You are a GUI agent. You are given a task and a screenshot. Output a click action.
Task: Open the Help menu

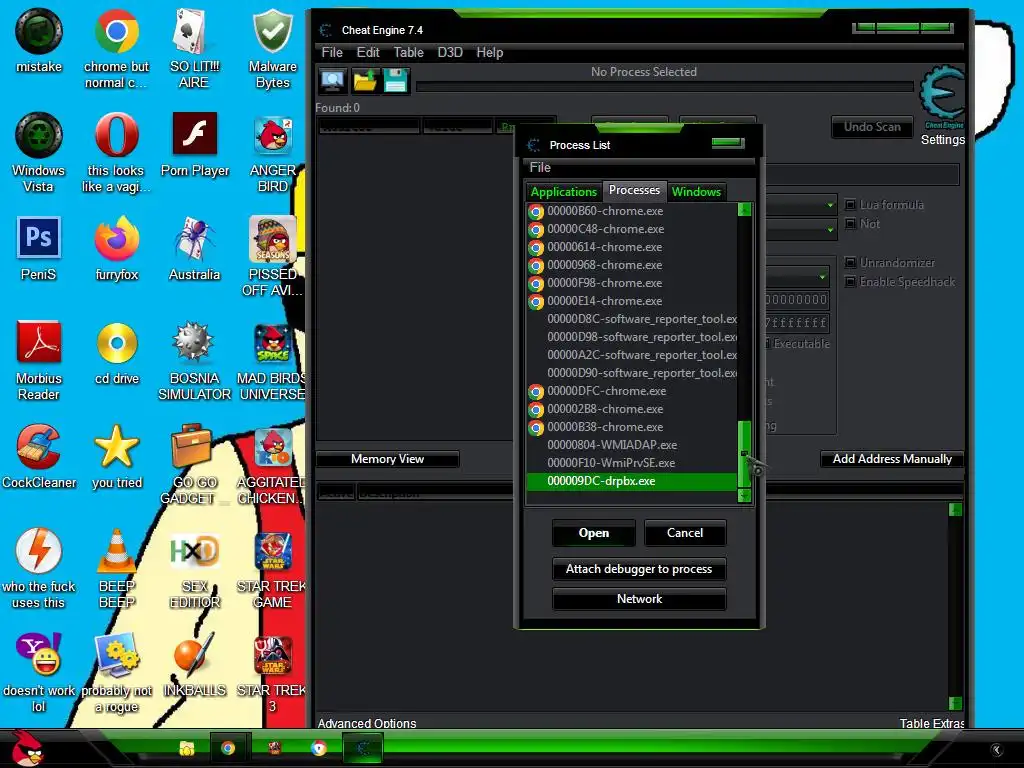490,52
